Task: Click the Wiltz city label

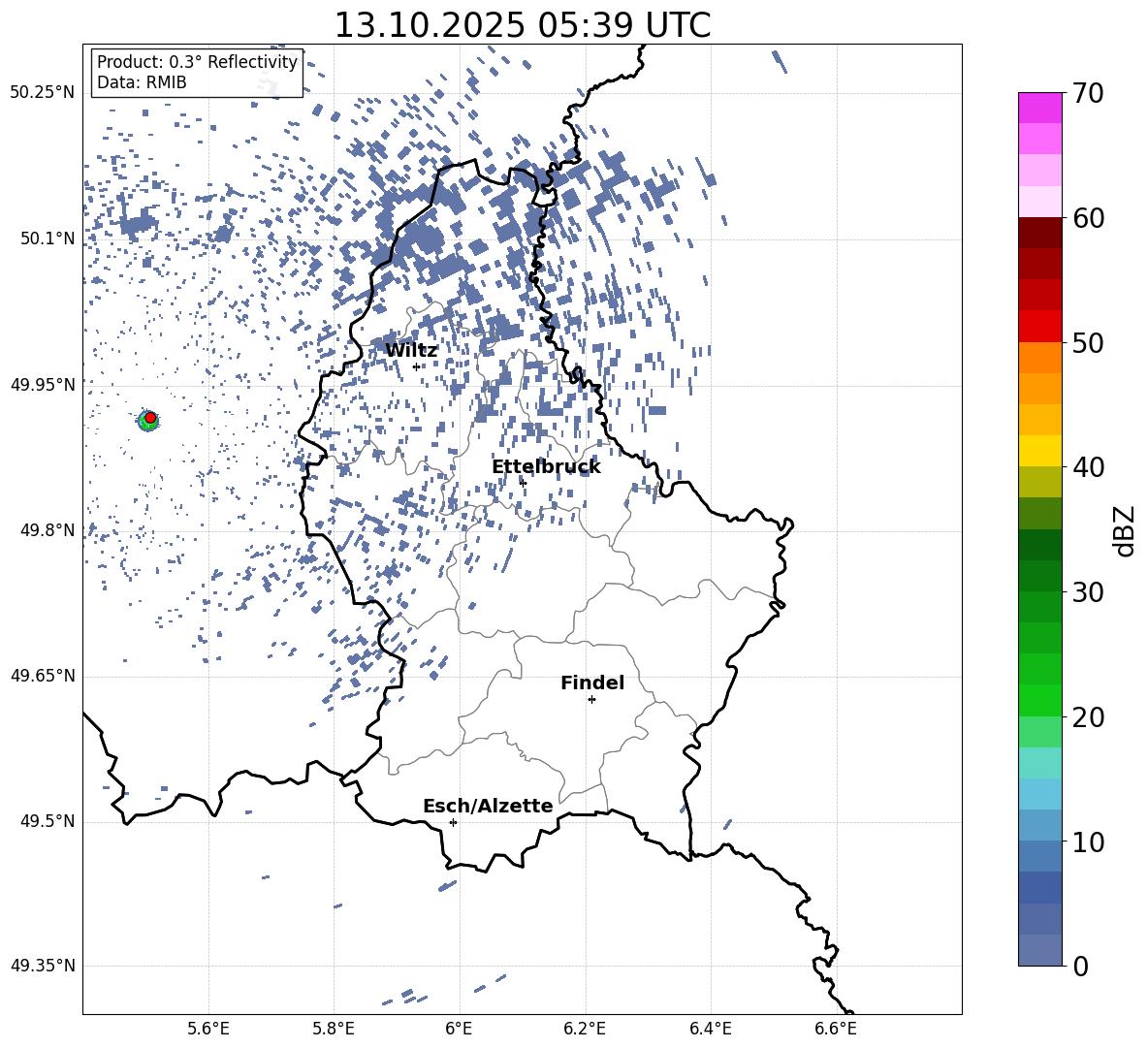Action: (x=411, y=351)
